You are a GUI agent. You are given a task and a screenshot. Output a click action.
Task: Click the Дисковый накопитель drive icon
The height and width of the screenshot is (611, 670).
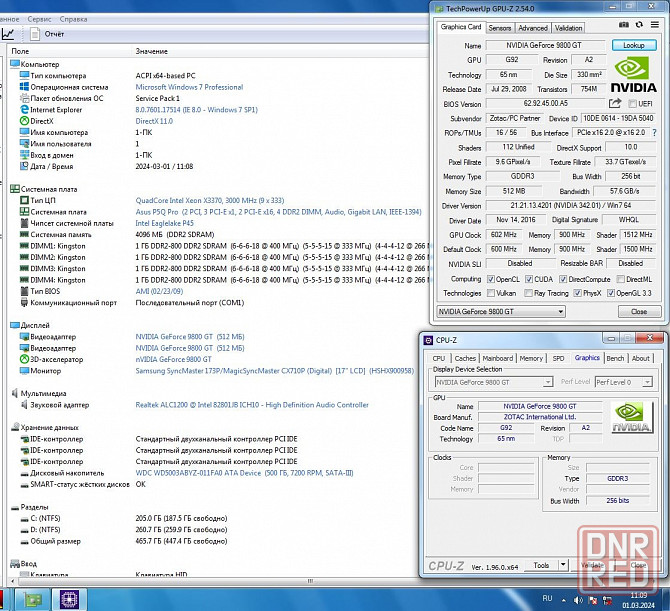pos(24,473)
